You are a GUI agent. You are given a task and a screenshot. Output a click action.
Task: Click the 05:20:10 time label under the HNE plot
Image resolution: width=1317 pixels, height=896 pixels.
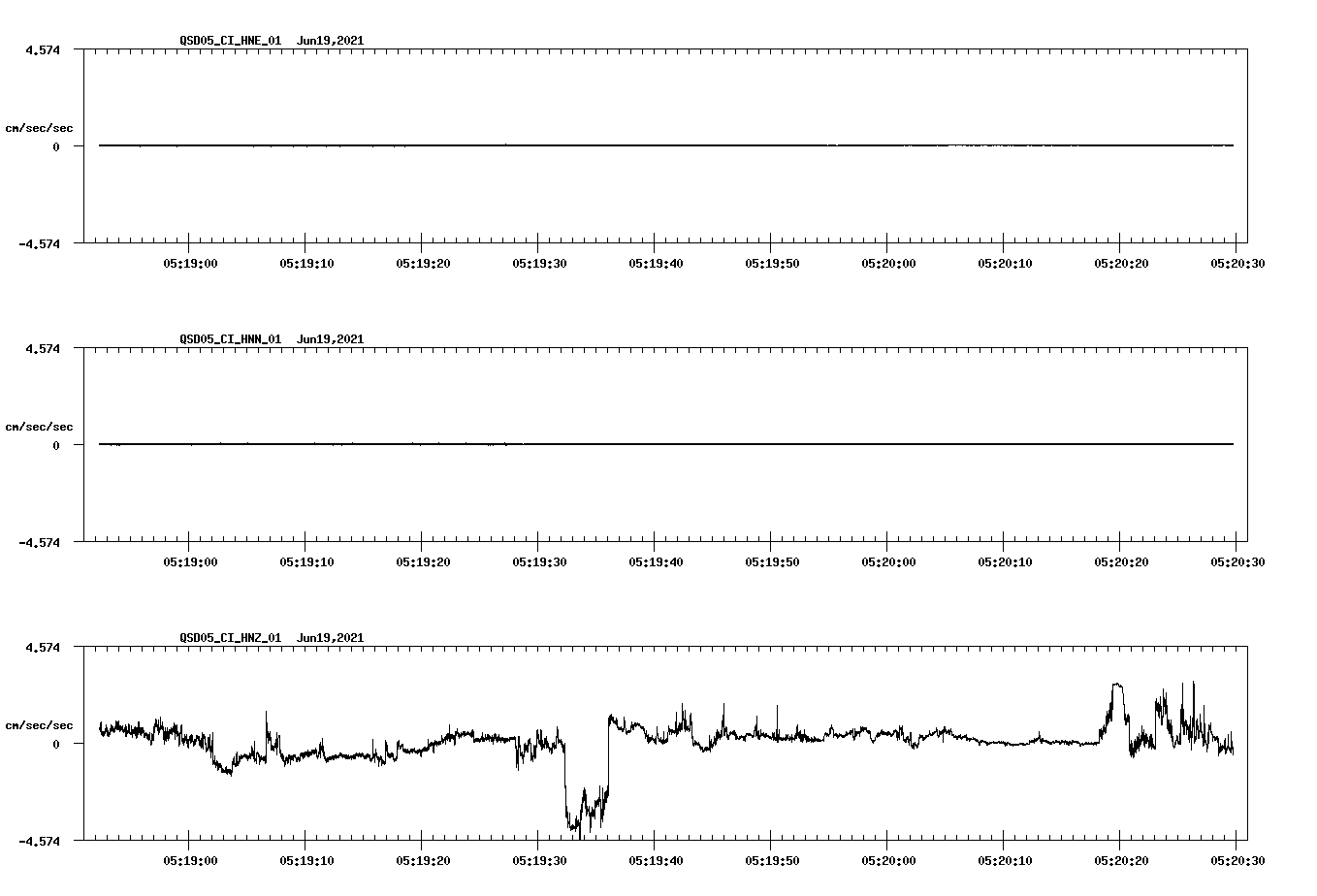(x=1005, y=264)
